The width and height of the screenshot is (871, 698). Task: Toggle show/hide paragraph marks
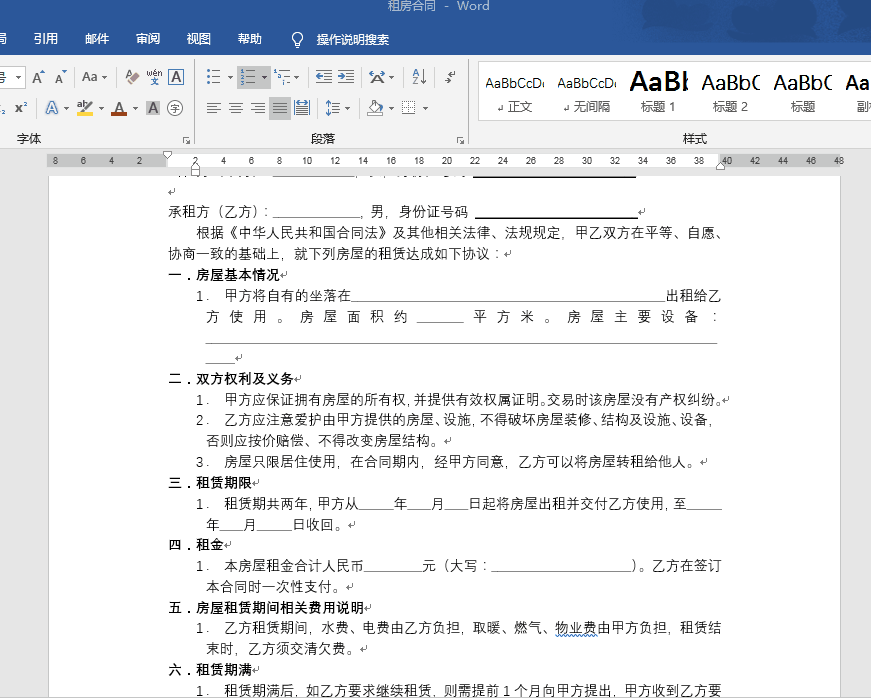click(450, 77)
